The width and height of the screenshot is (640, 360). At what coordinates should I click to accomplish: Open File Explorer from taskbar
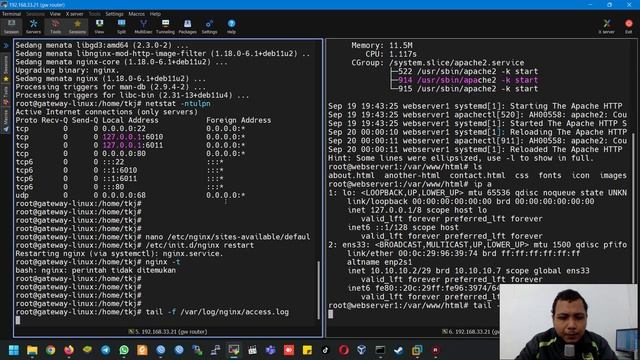32,350
